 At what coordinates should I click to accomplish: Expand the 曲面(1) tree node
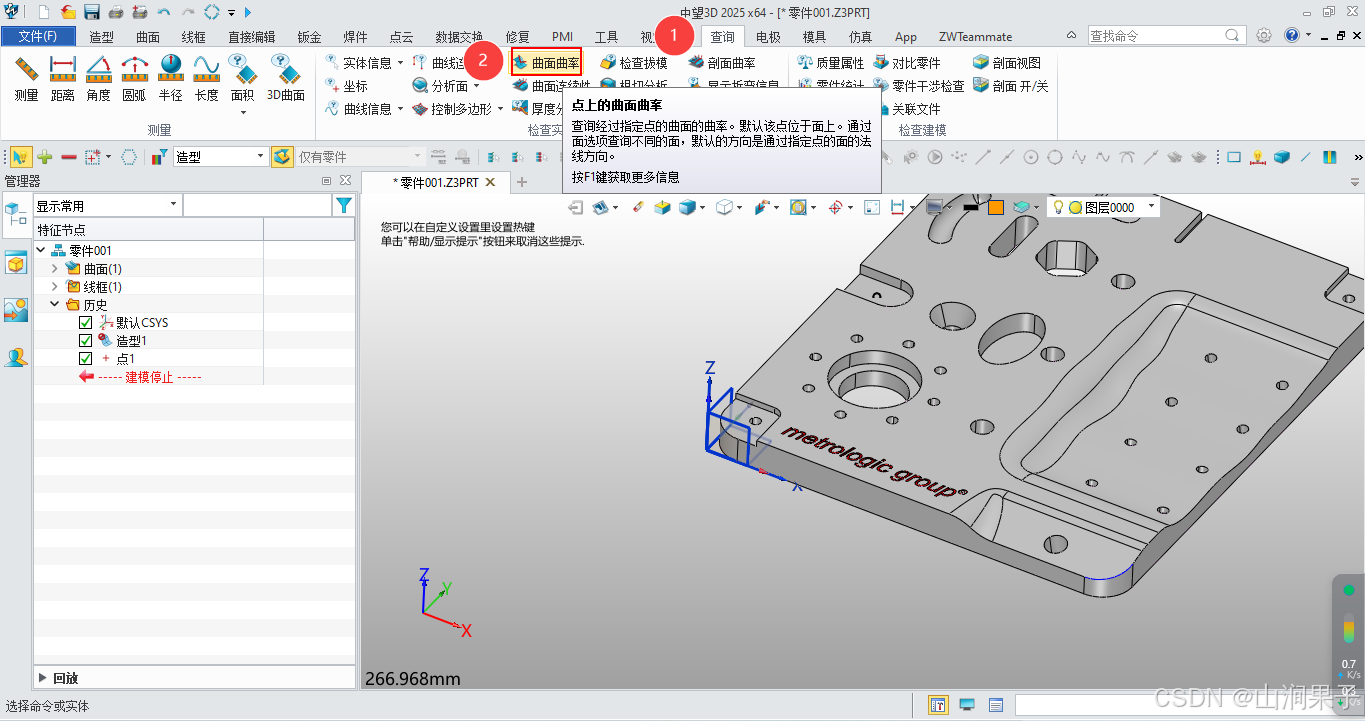55,269
